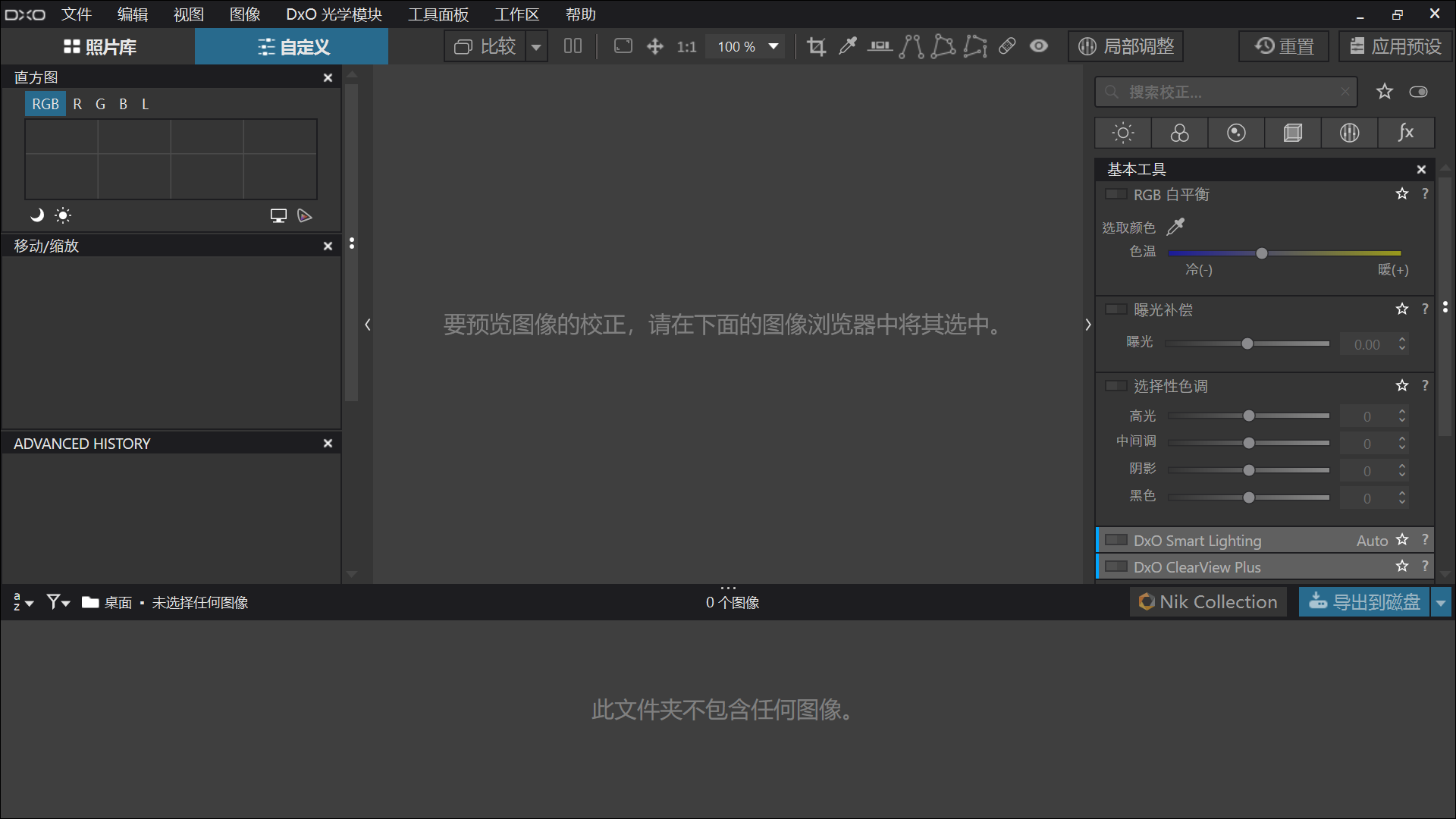Viewport: 1456px width, 819px height.
Task: Click the repair/clone tool icon
Action: [1008, 46]
